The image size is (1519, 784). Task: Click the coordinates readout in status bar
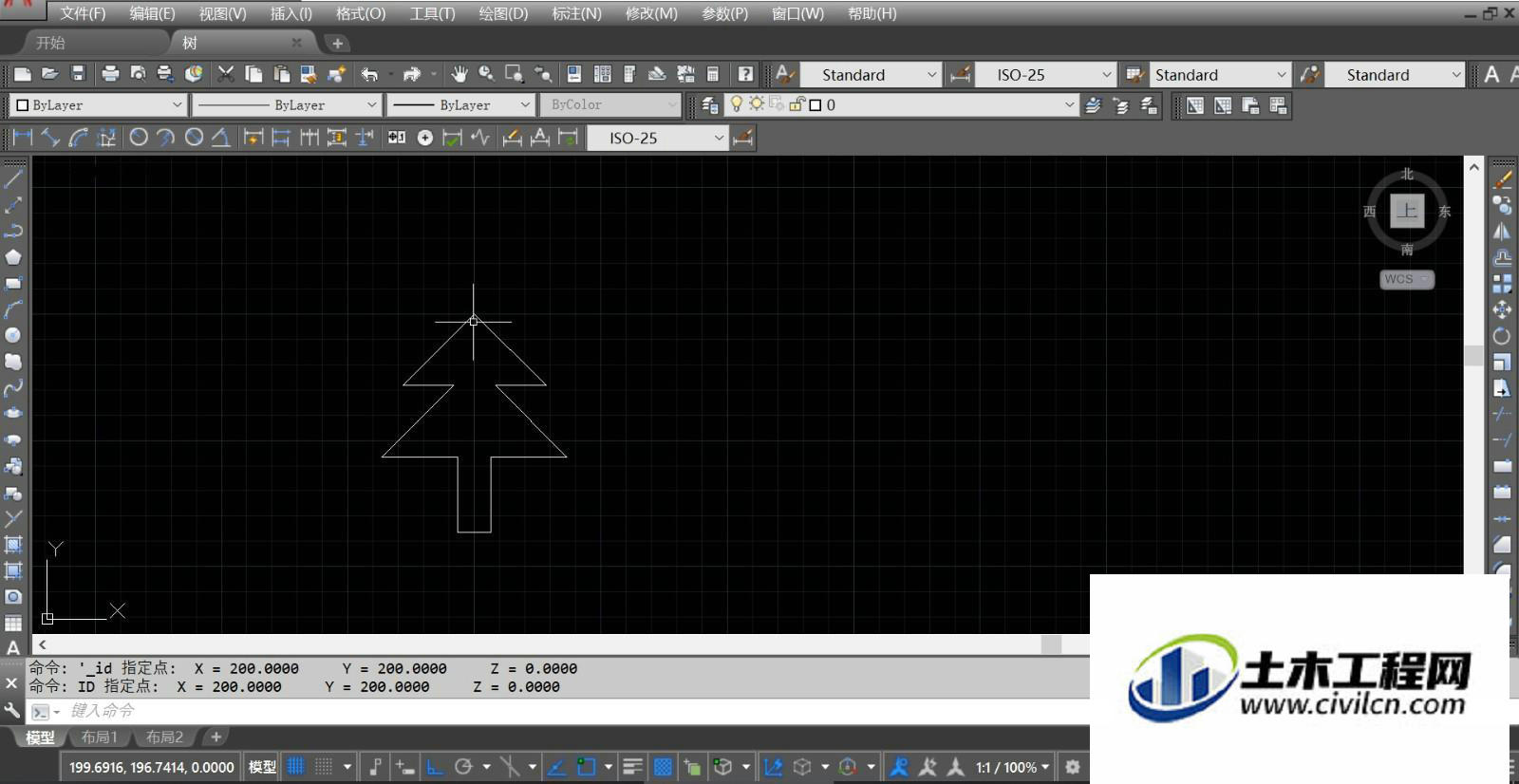coord(152,767)
